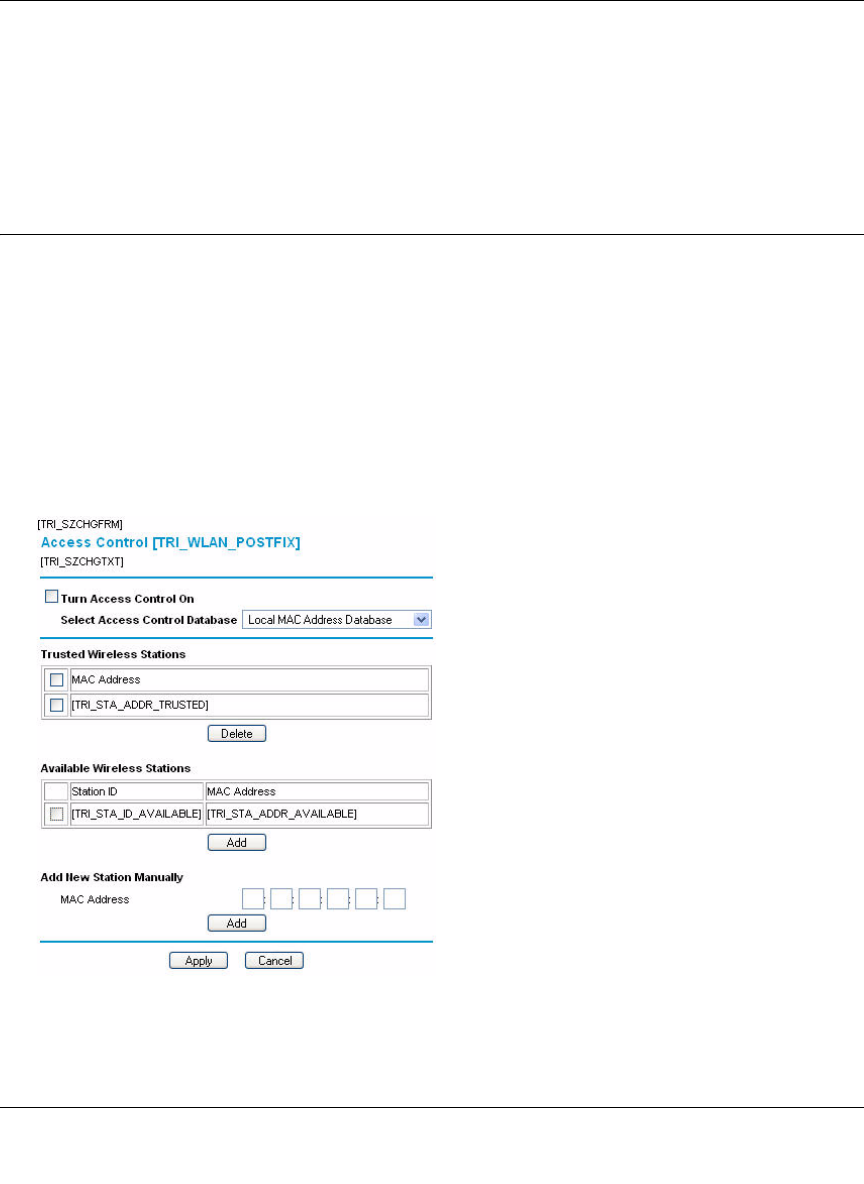864x1184 pixels.
Task: Click Add under Add New Station Manually
Action: pos(236,923)
